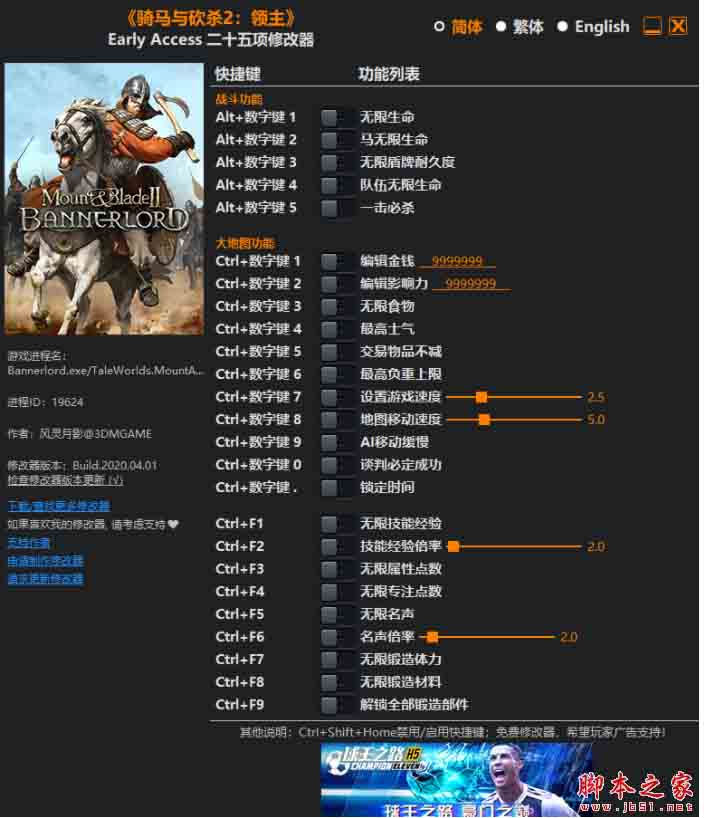704x818 pixels.
Task: Click the Ctrl+数字键 0 hotkey label
Action: pyautogui.click(x=258, y=465)
